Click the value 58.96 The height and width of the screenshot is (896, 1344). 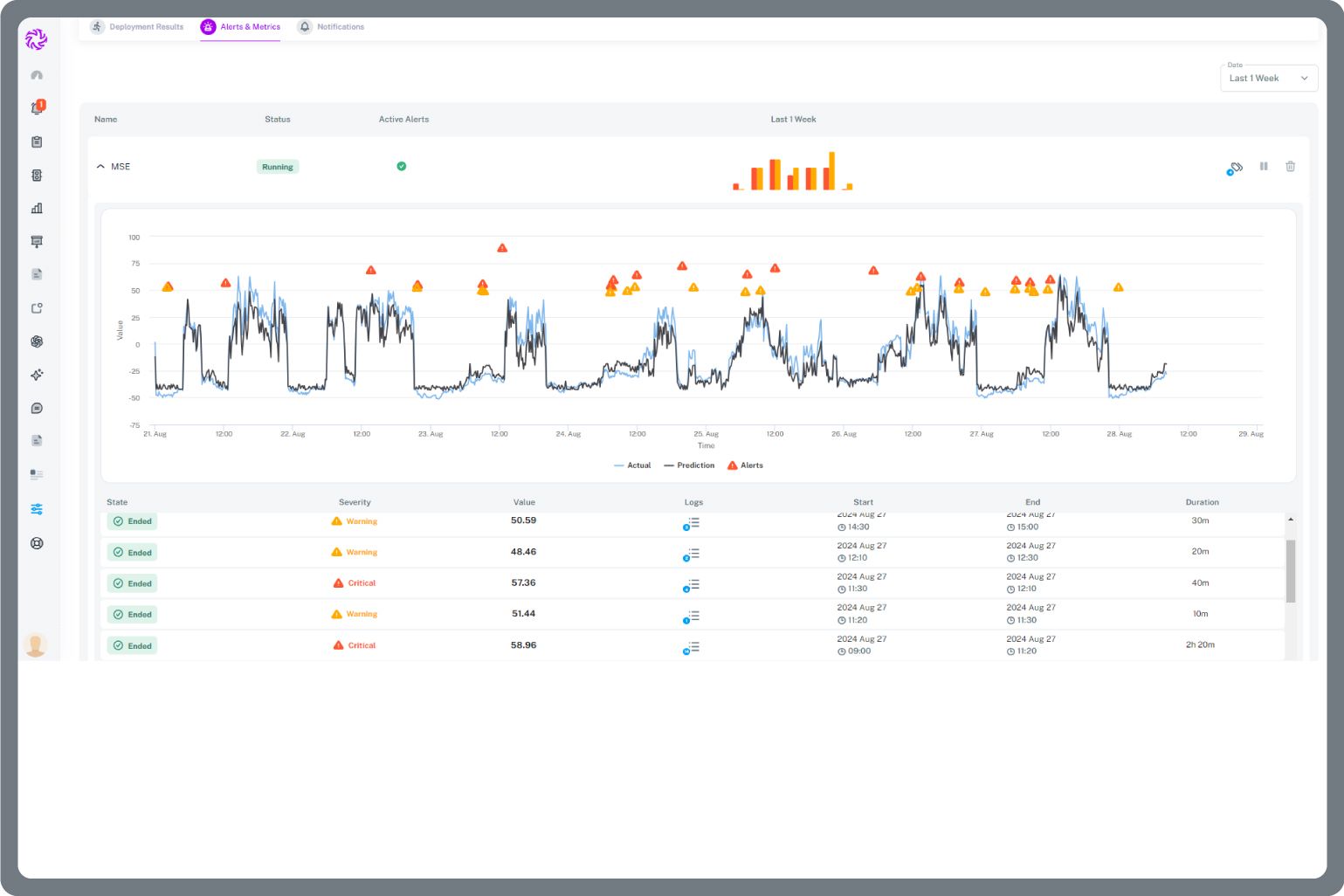coord(524,644)
